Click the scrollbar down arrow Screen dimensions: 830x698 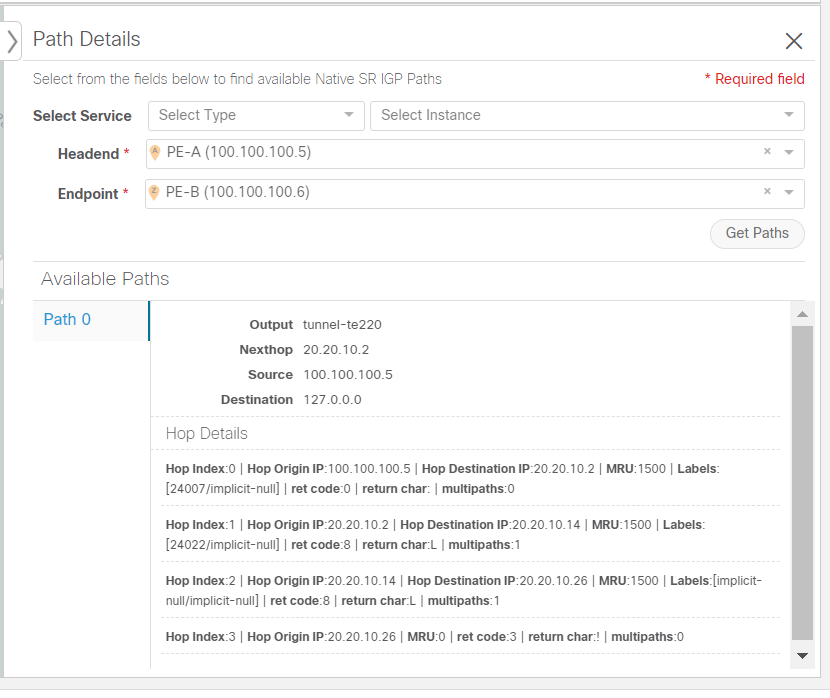pyautogui.click(x=802, y=656)
